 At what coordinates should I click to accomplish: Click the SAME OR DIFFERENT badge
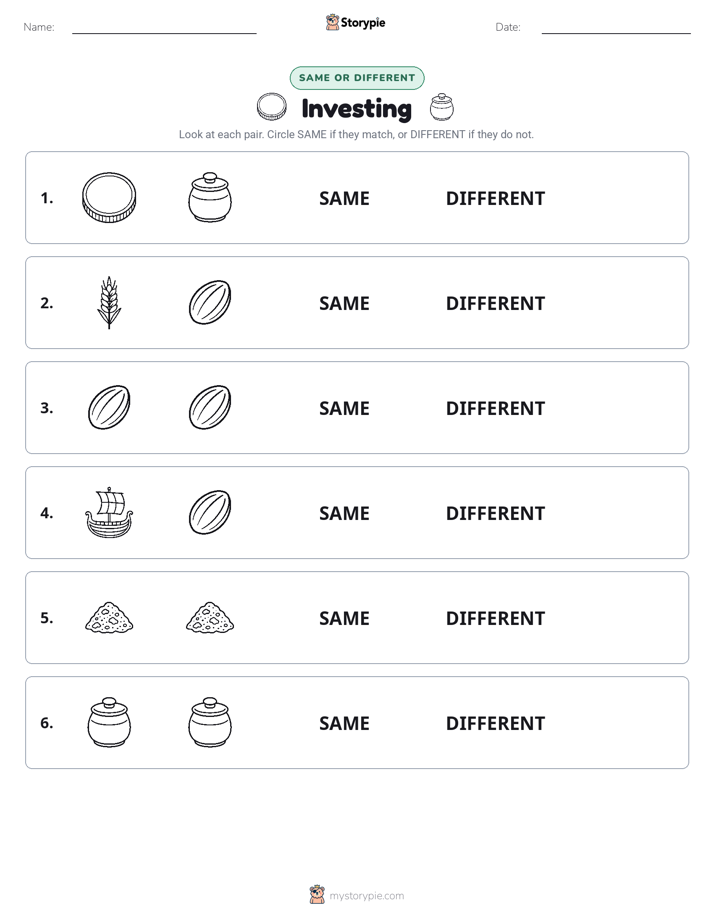(357, 78)
